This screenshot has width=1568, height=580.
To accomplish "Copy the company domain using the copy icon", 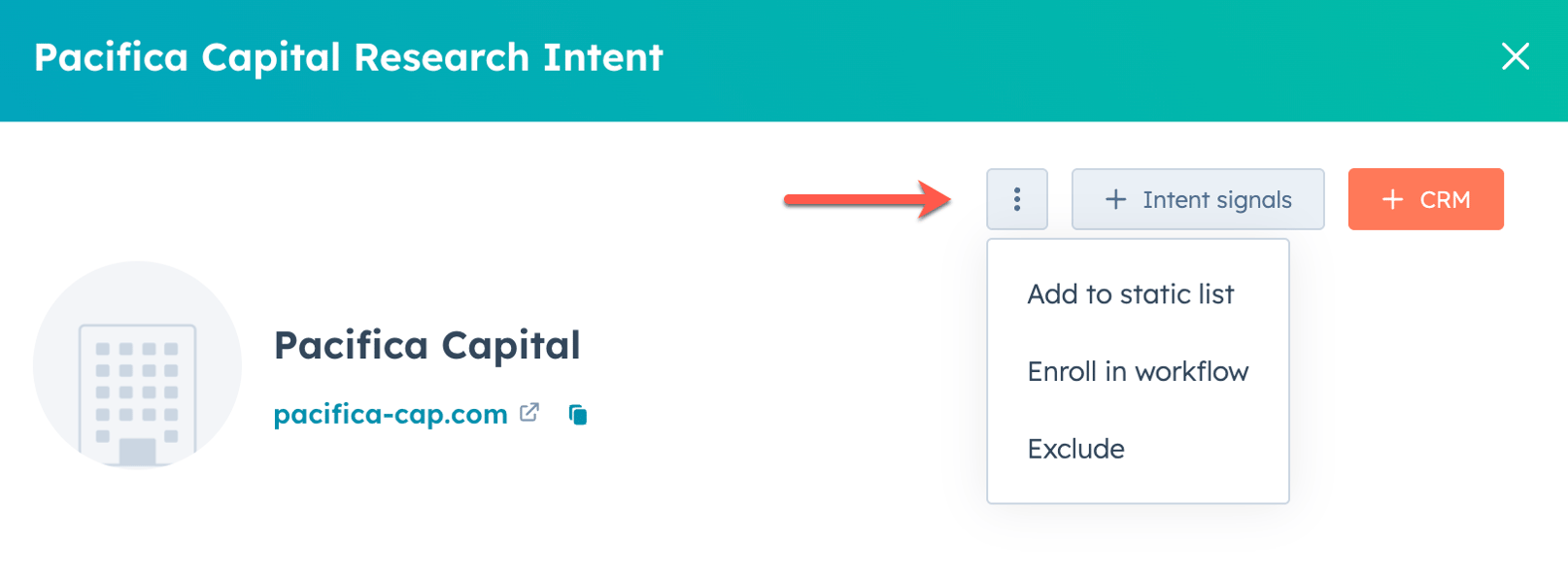I will click(578, 413).
